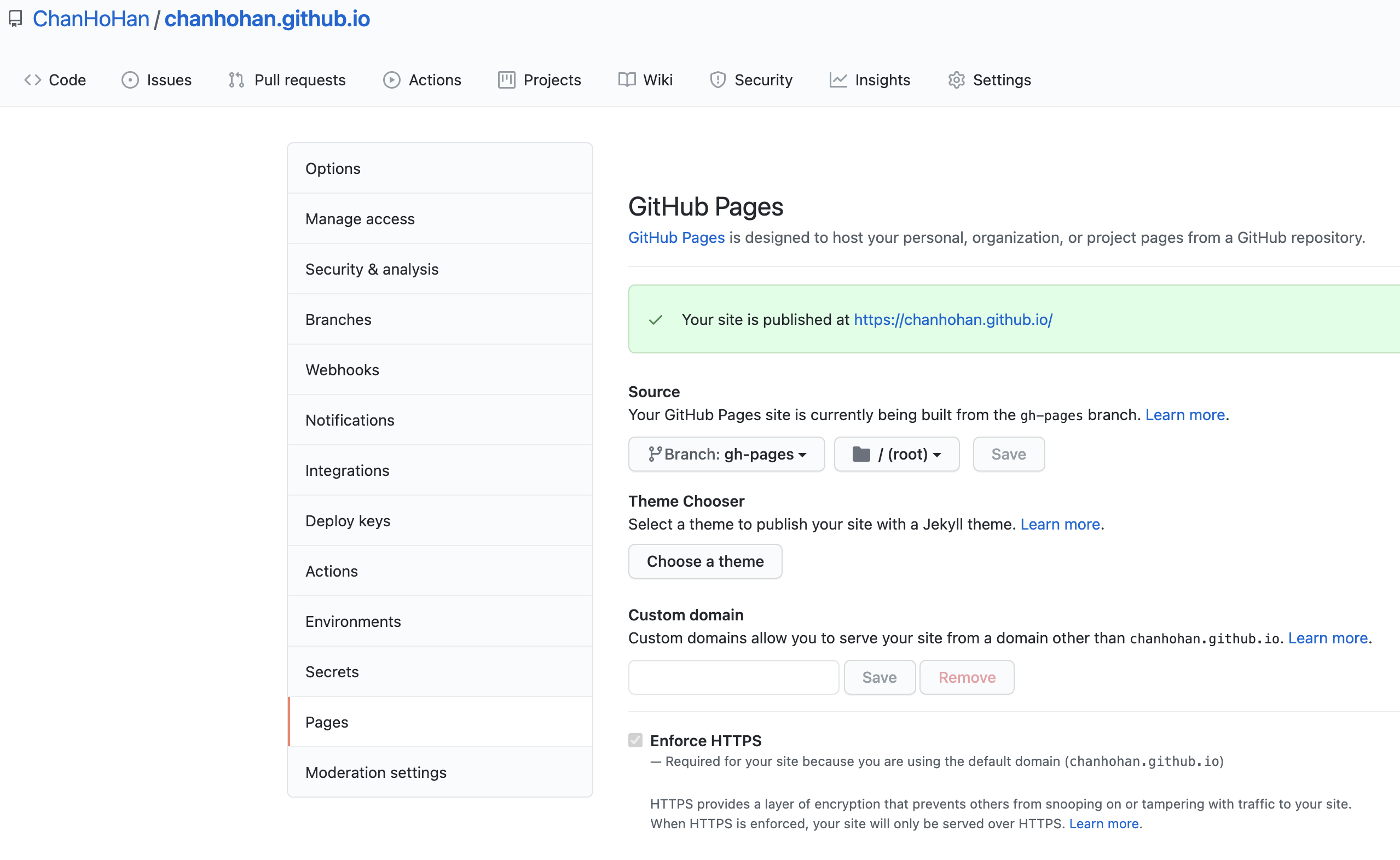Viewport: 1400px width, 860px height.
Task: Open the published chanhohan.github.io link
Action: pos(952,319)
